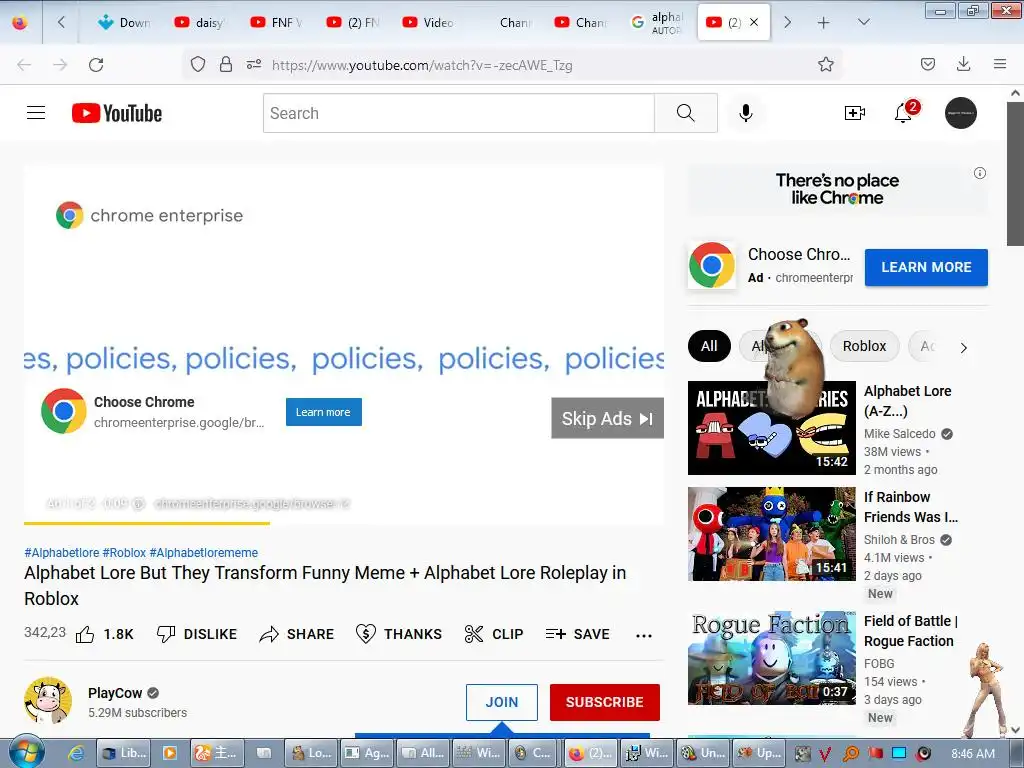Reload the current page

point(96,65)
